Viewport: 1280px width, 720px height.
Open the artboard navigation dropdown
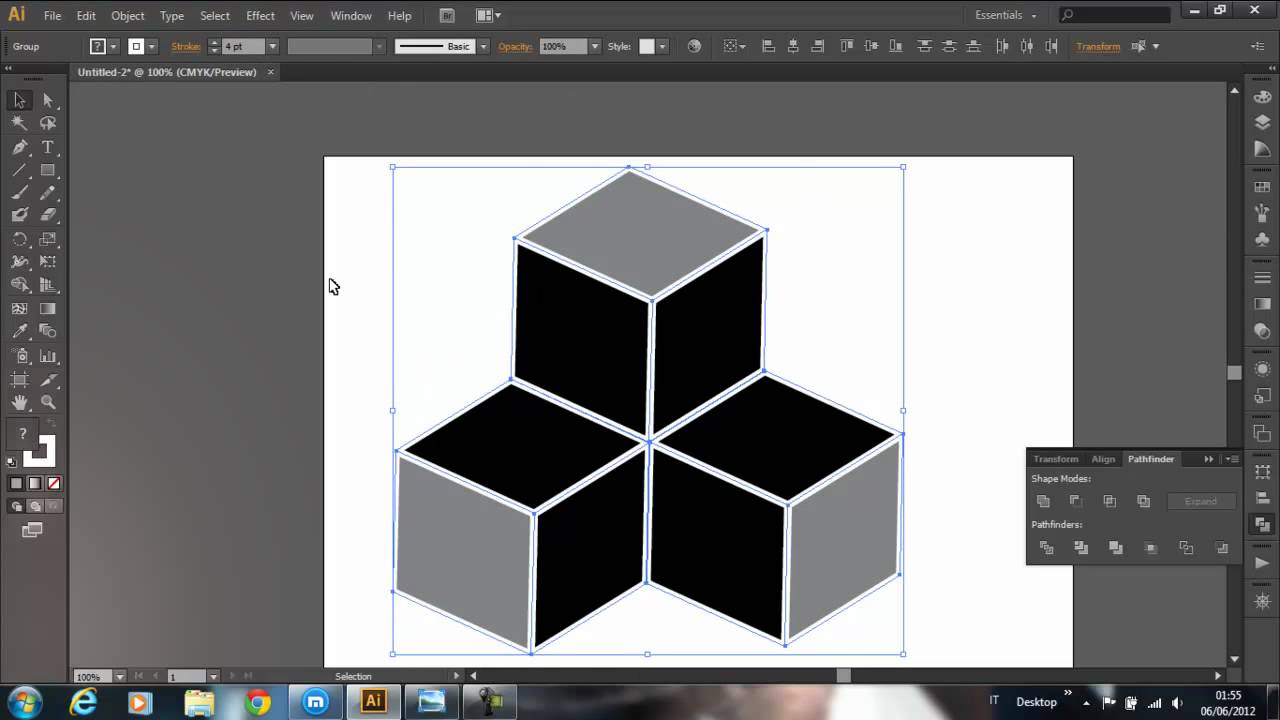tap(213, 677)
